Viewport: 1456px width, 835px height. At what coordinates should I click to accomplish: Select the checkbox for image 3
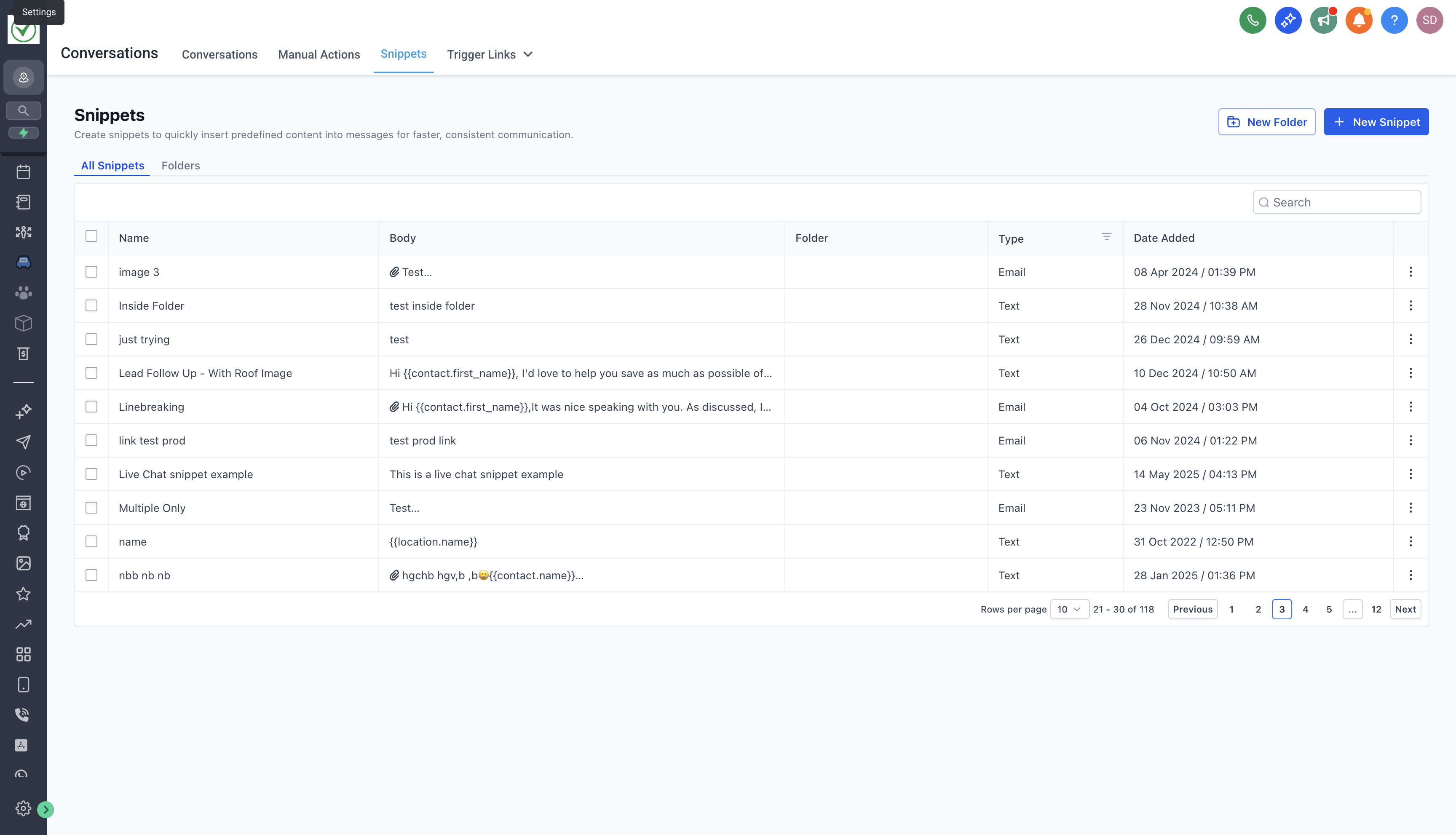click(91, 272)
